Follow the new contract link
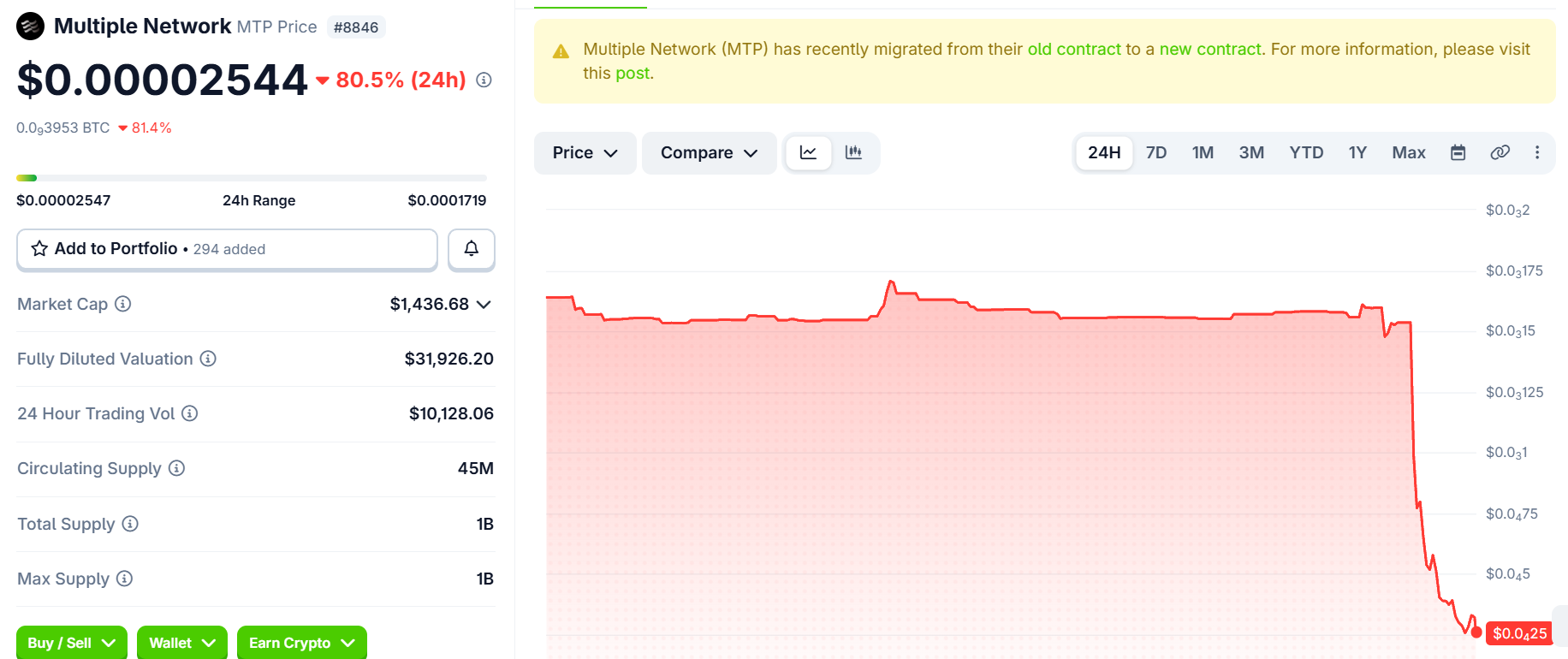This screenshot has height=659, width=1568. pos(1210,50)
